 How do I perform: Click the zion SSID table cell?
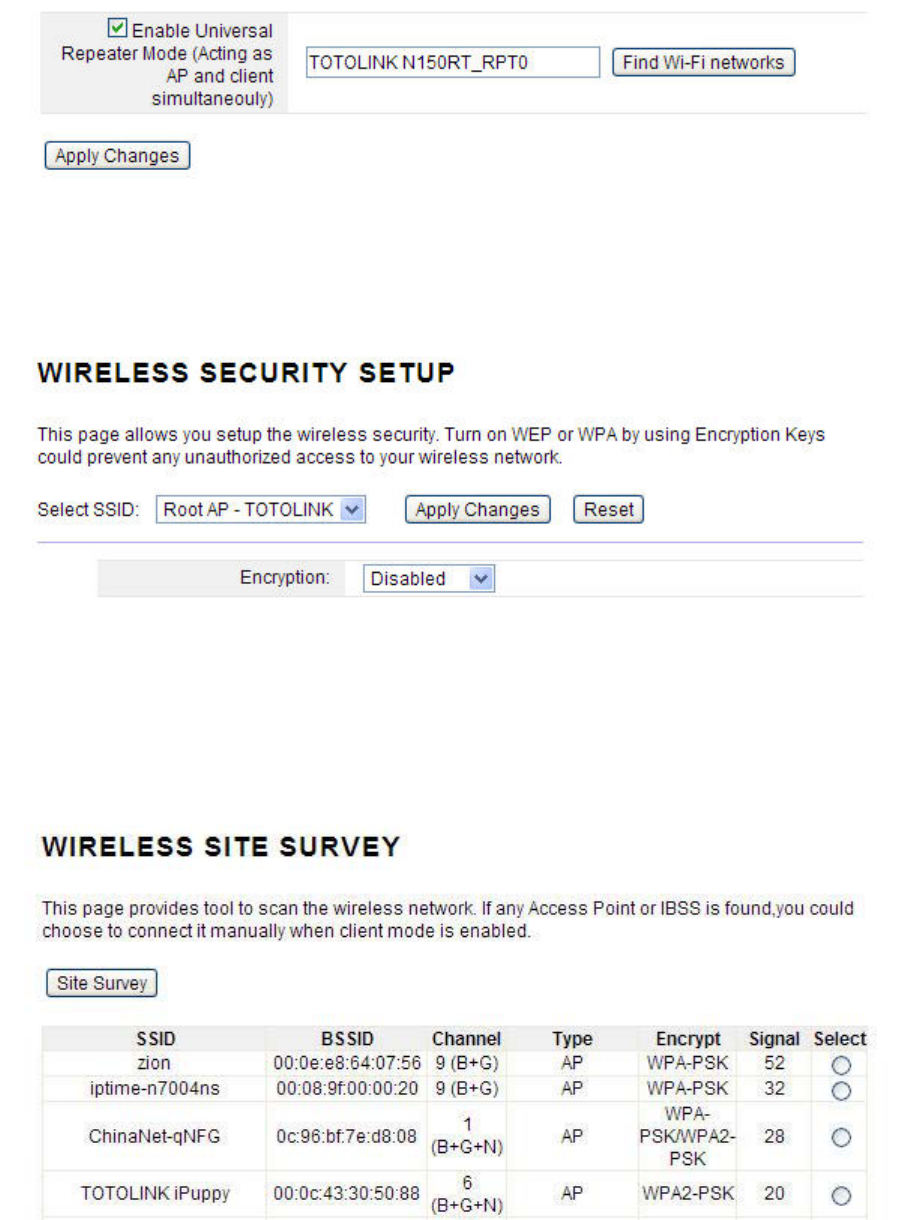click(153, 1064)
